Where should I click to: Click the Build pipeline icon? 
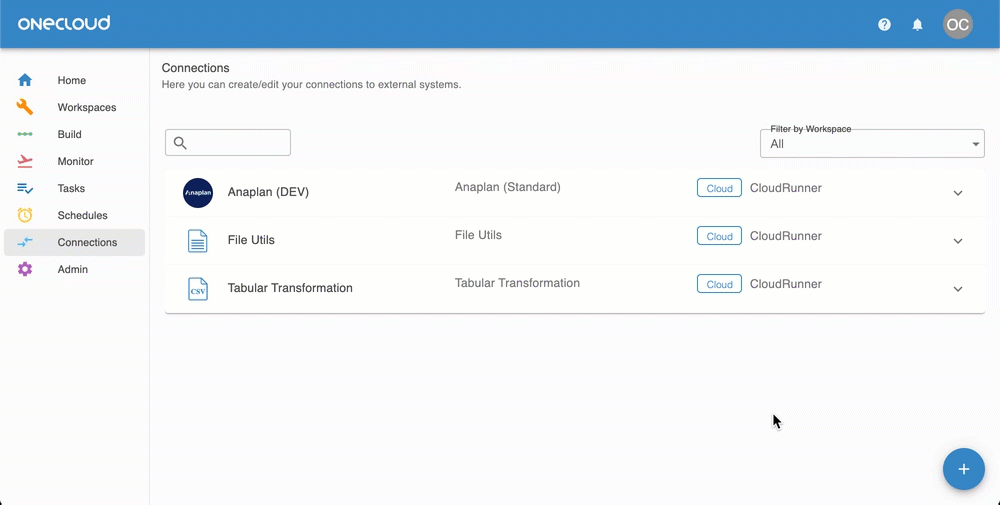25,134
